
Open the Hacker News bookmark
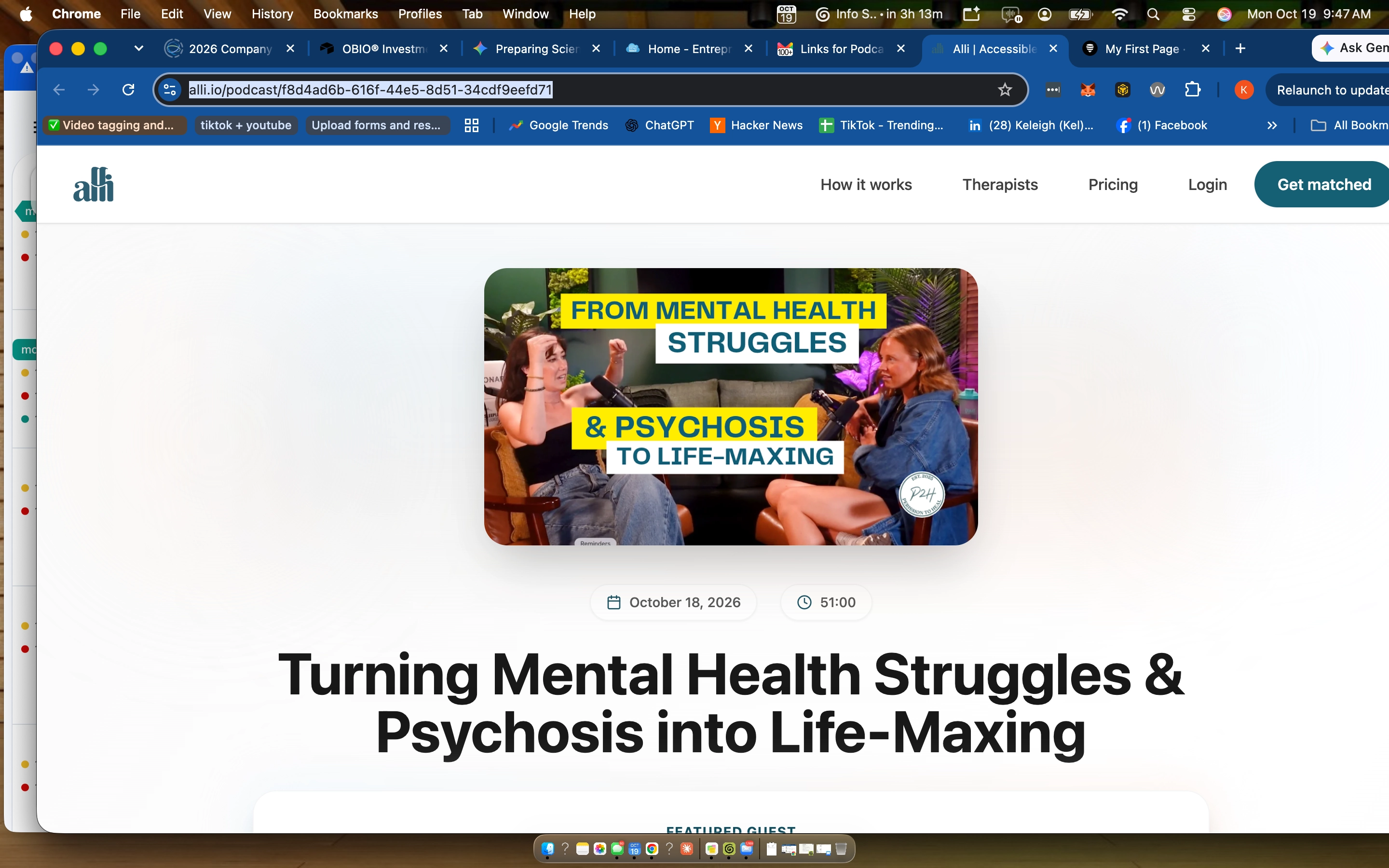[757, 125]
